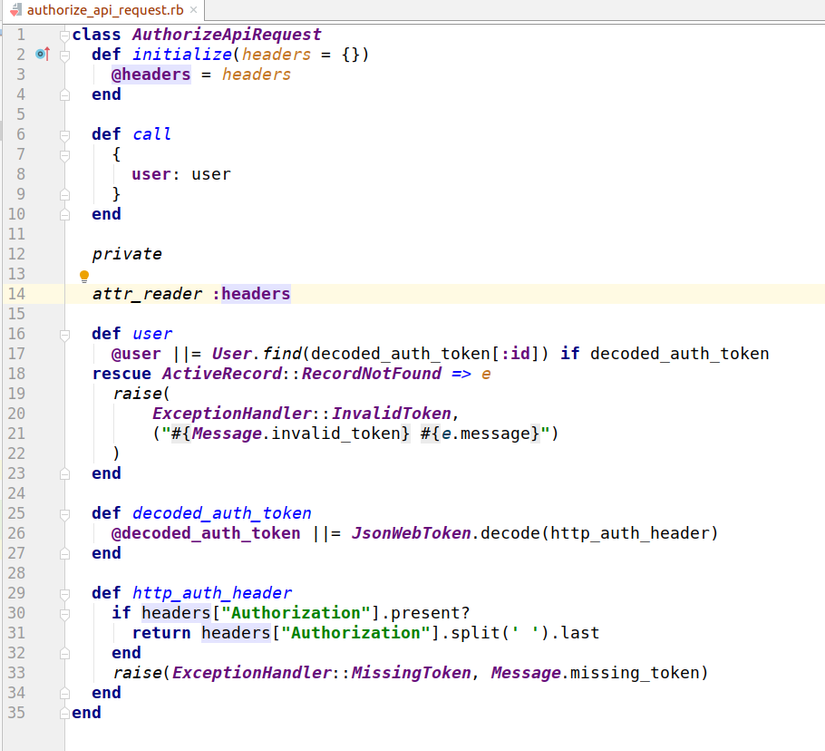
Task: Collapse the call method fold marker
Action: [65, 135]
